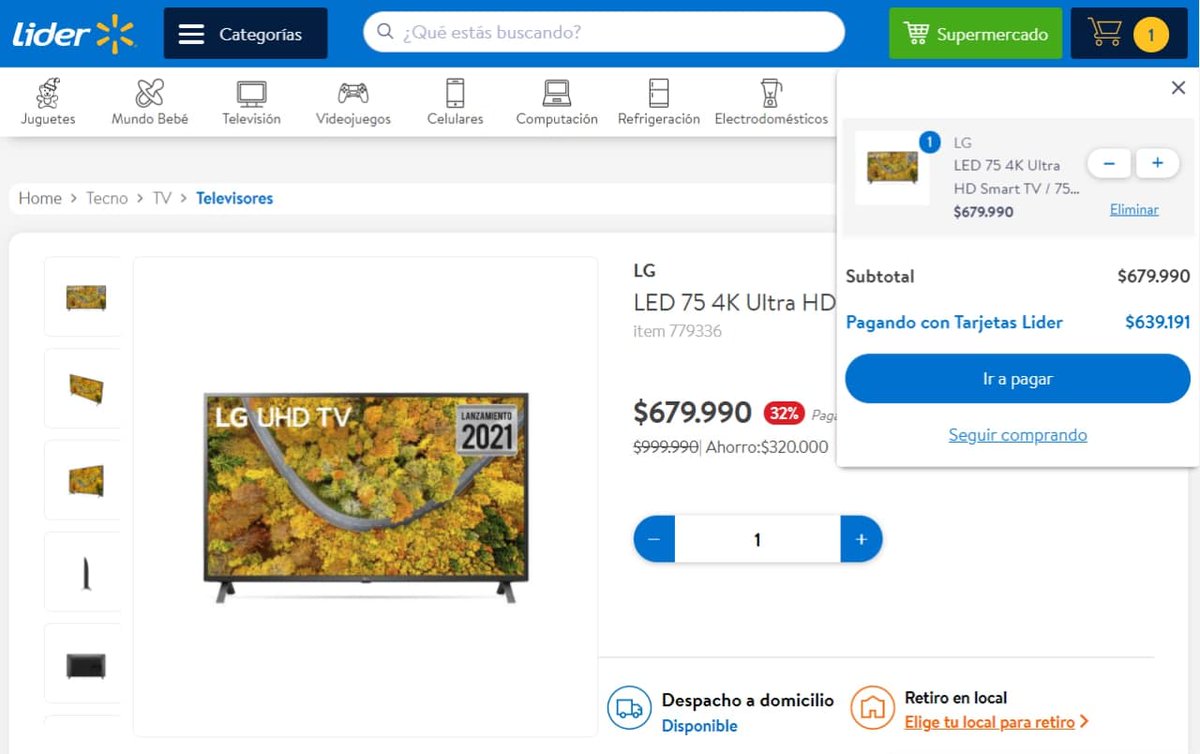Decrease quantity in cart popup
Screen dimensions: 1200x754
(x=1109, y=163)
